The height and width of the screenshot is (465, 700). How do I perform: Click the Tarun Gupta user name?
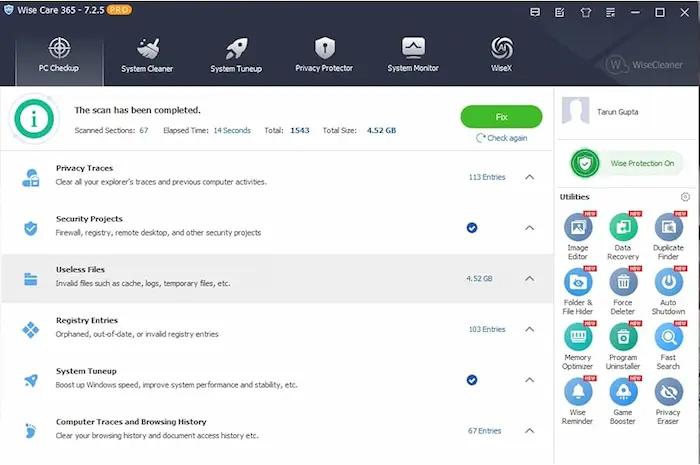(x=618, y=112)
